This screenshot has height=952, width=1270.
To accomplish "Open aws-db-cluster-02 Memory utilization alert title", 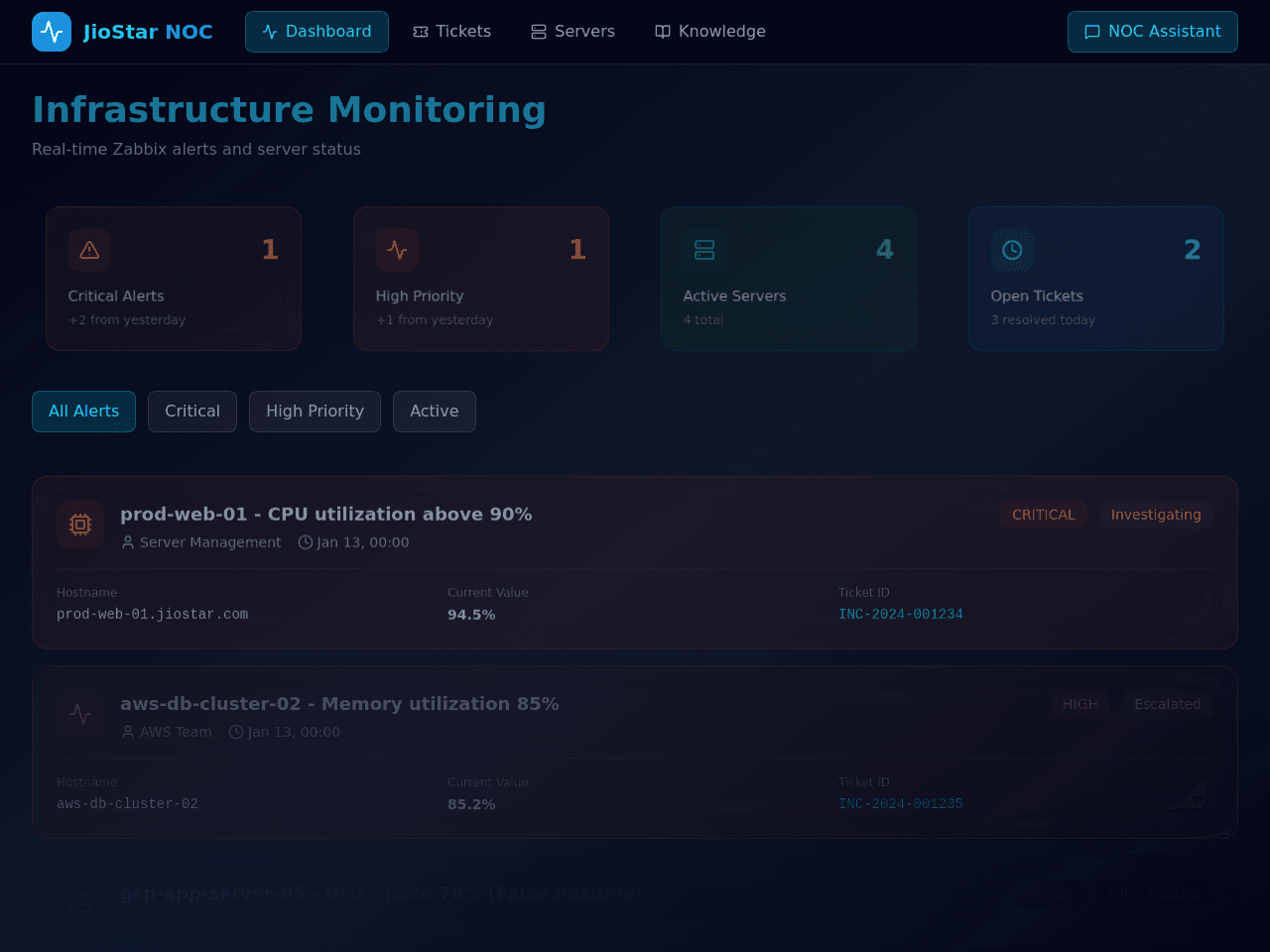I will (339, 703).
